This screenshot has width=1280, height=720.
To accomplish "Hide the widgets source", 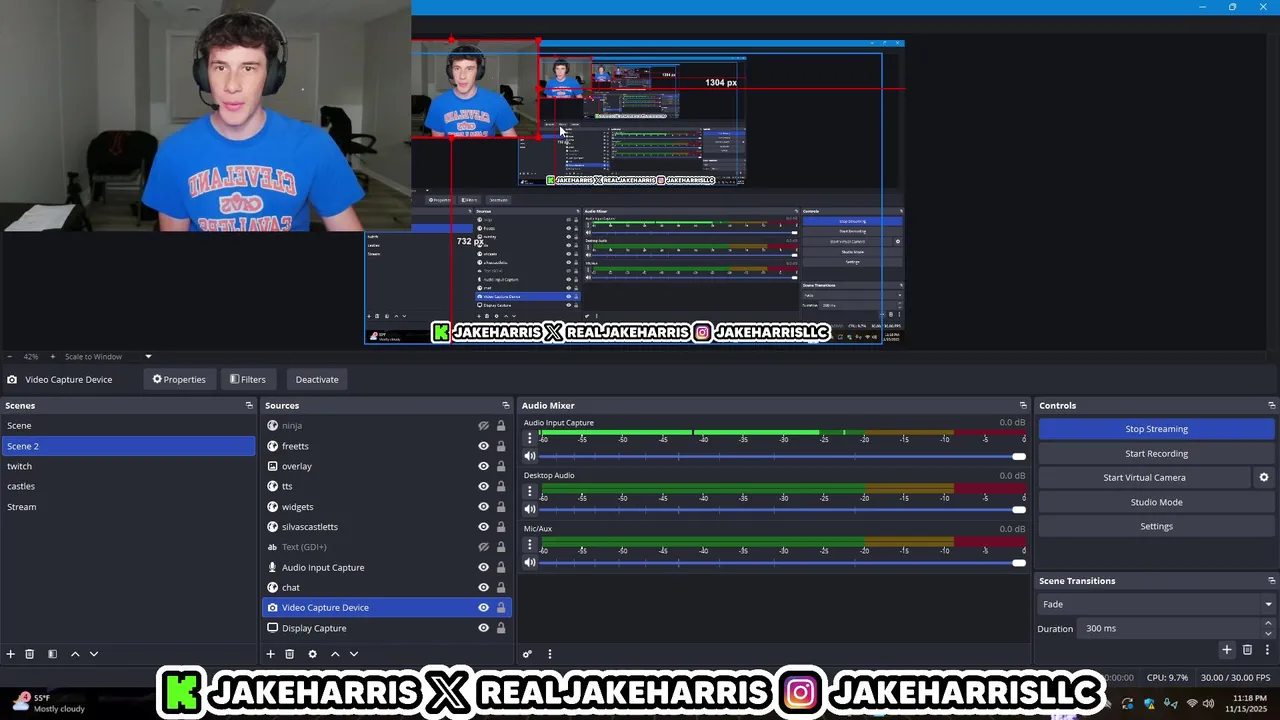I will (483, 507).
